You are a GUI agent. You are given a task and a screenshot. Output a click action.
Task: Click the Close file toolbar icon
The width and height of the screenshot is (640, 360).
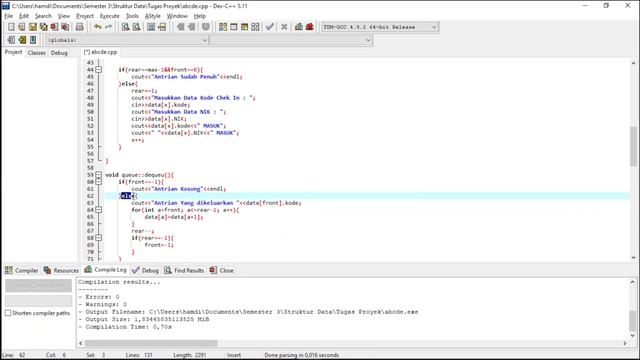tap(54, 27)
